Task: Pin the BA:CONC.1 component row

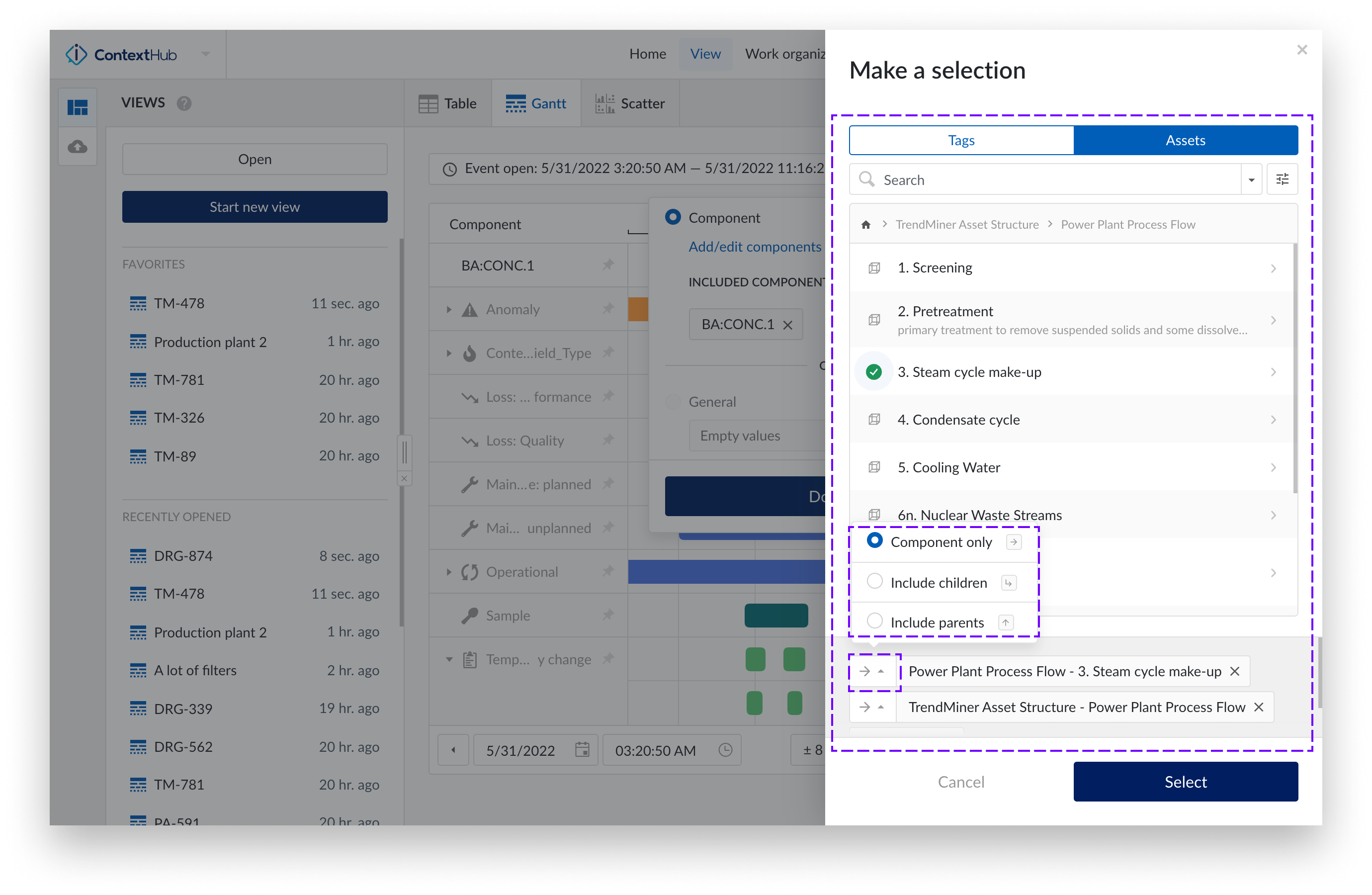Action: point(609,265)
